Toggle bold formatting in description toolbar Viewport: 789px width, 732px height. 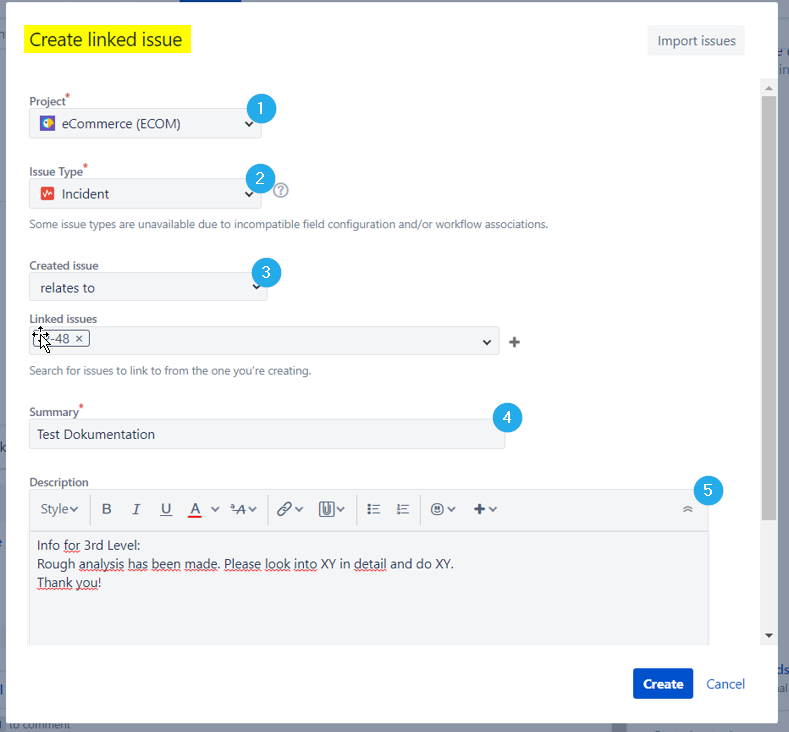tap(107, 509)
